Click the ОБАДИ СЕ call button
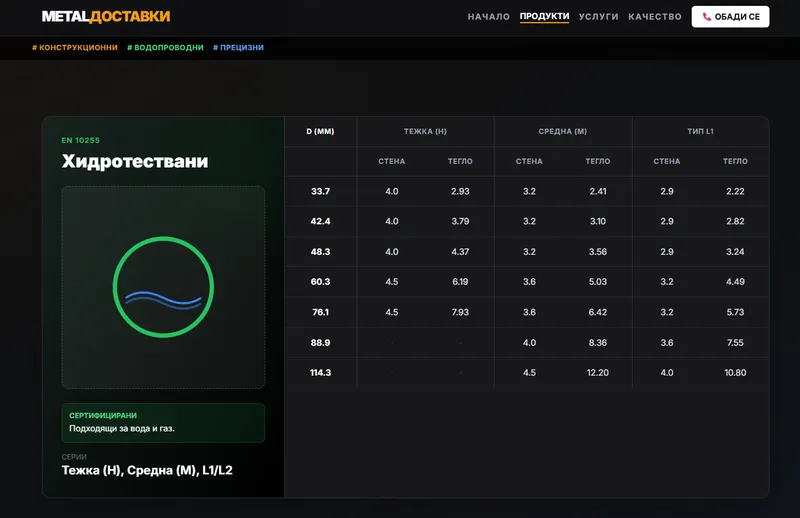The width and height of the screenshot is (800, 518). coord(730,17)
